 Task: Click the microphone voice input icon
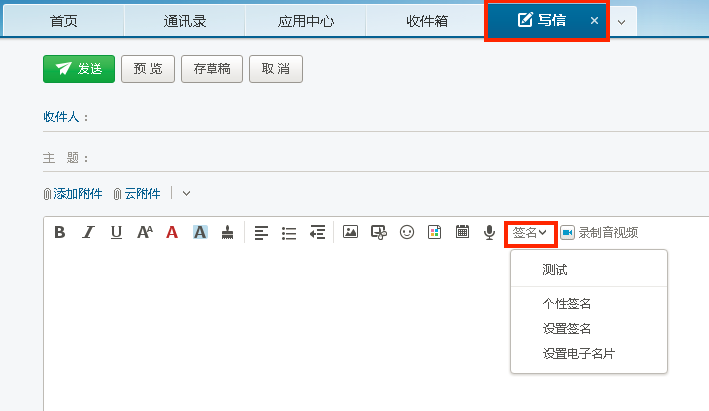point(489,232)
